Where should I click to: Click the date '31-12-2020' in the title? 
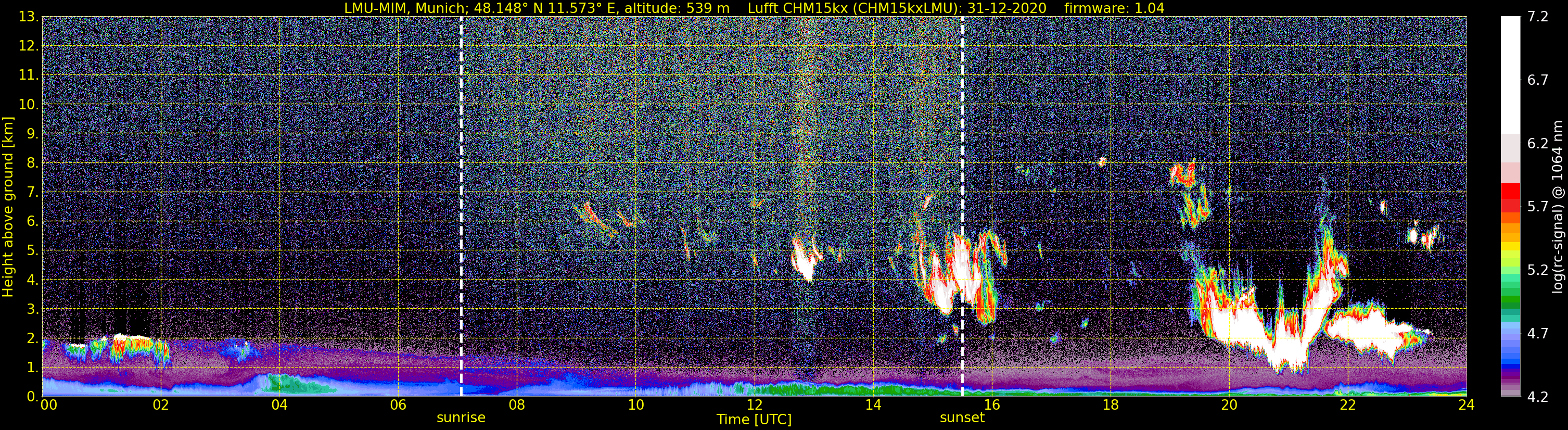[x=1007, y=8]
